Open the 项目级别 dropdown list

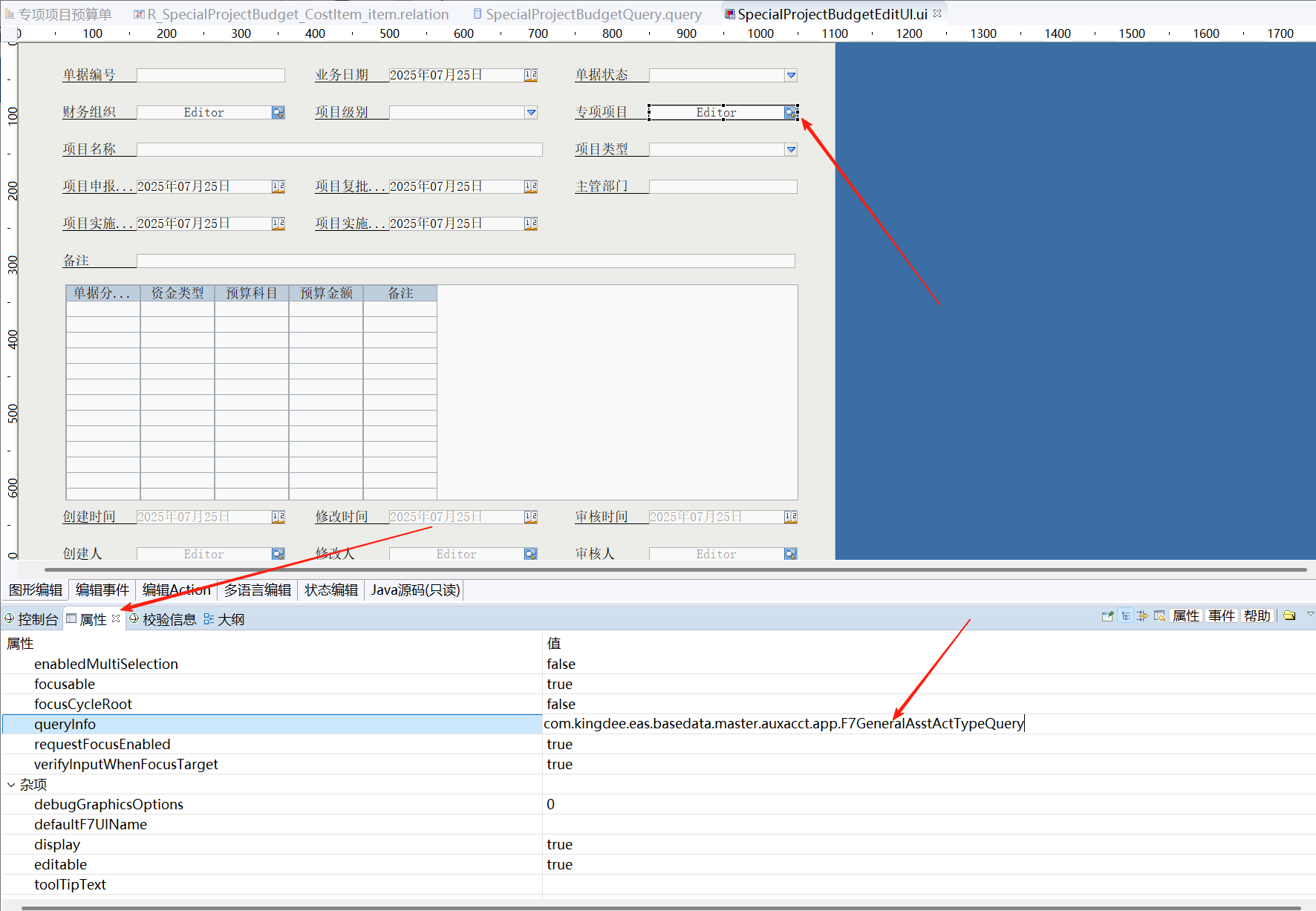tap(531, 112)
